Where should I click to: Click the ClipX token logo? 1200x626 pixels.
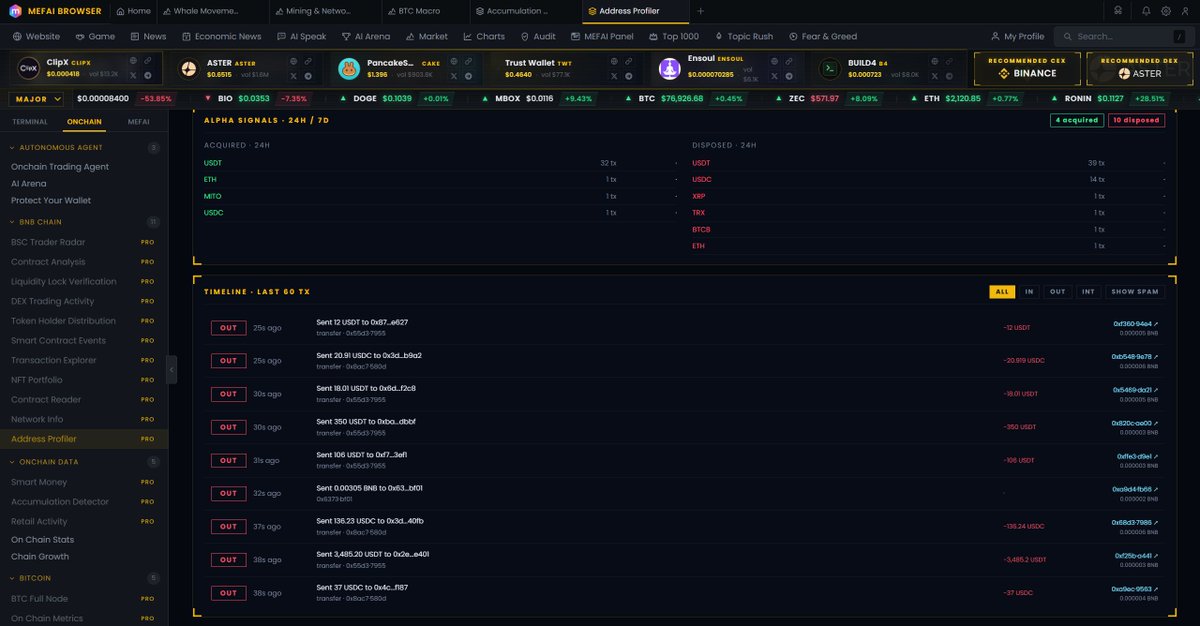[30, 68]
